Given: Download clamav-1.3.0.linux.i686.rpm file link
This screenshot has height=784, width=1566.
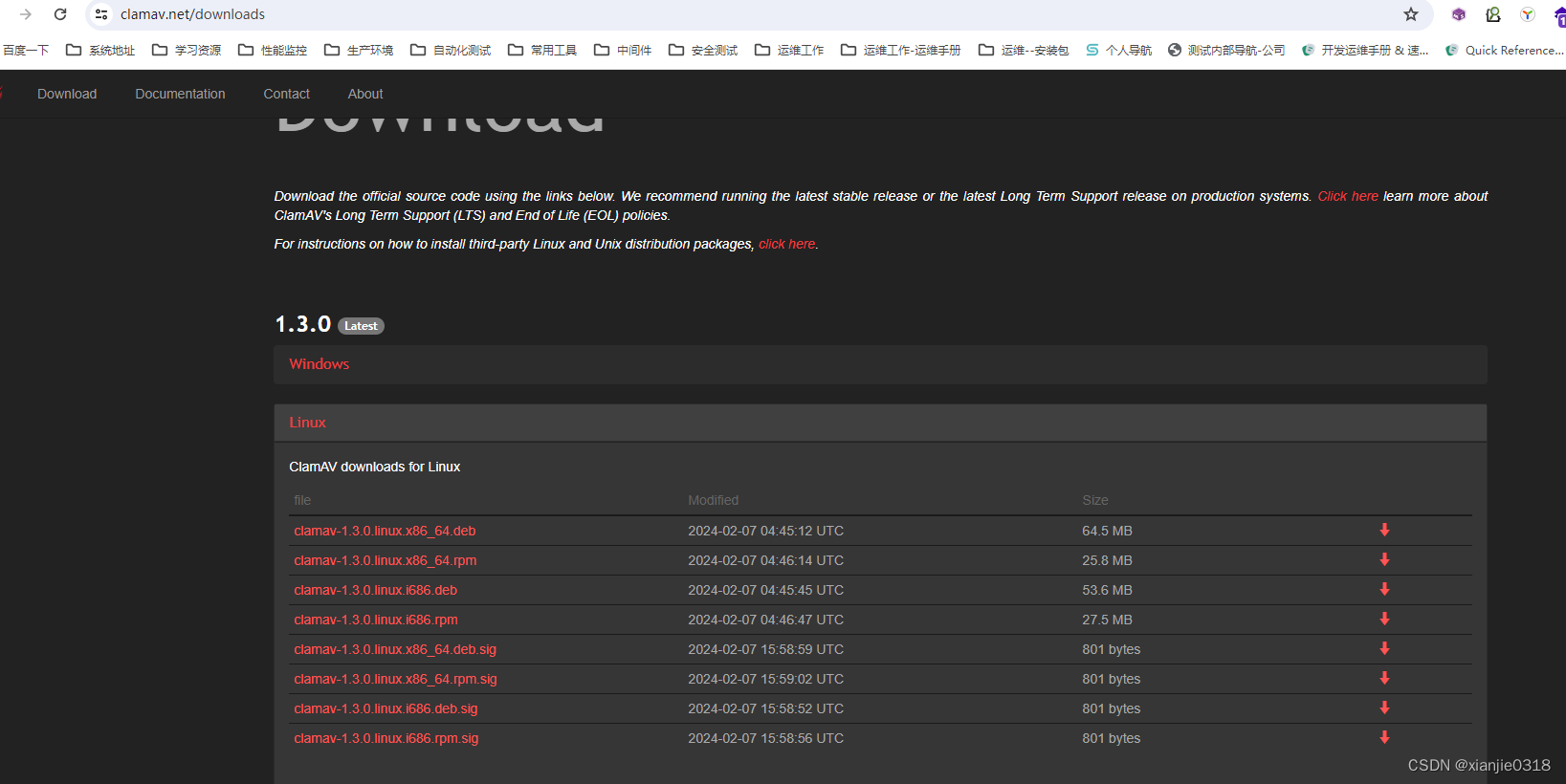Looking at the screenshot, I should click(x=376, y=620).
